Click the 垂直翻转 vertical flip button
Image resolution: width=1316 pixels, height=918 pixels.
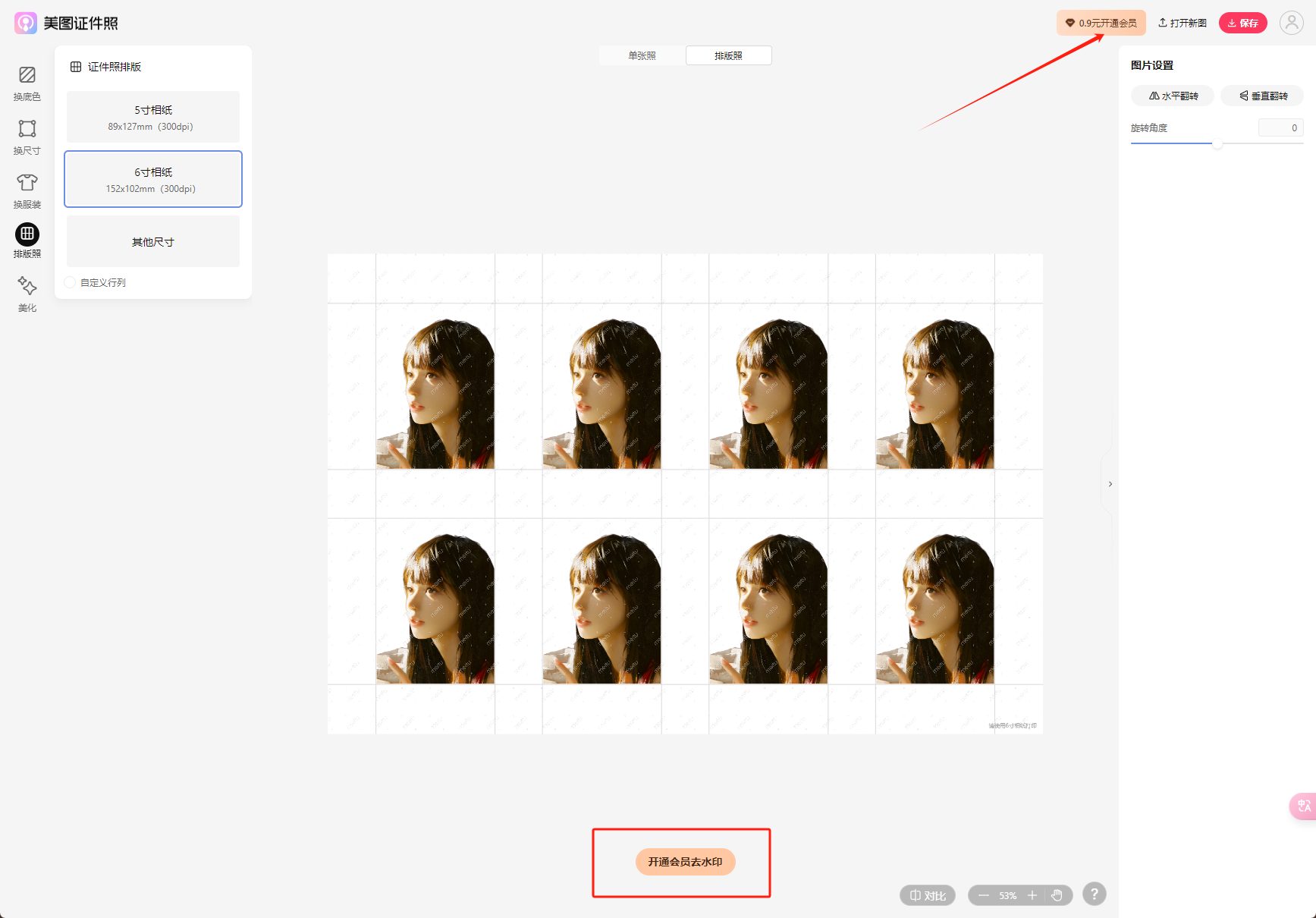pos(1263,96)
